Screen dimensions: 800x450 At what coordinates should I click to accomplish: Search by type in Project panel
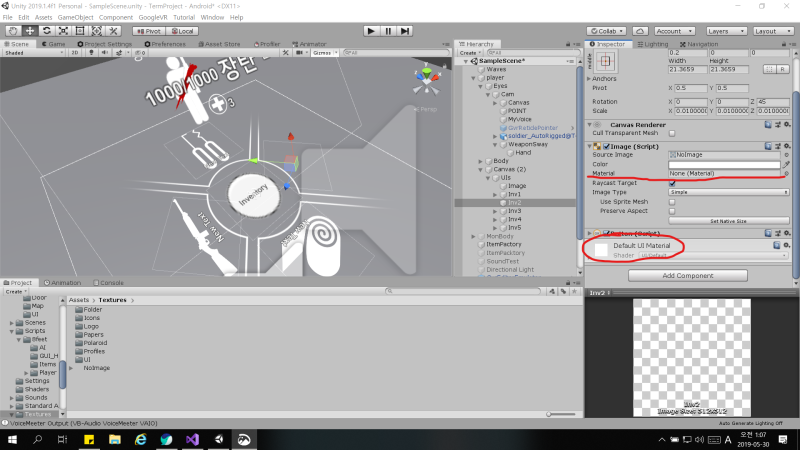click(552, 291)
